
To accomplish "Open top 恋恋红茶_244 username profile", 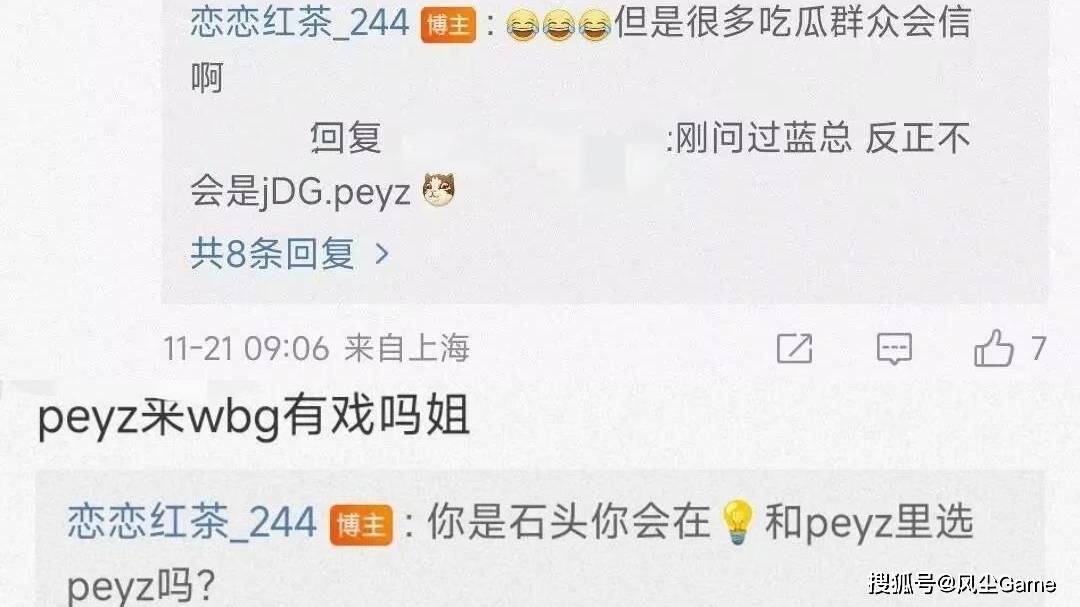I will 300,23.
